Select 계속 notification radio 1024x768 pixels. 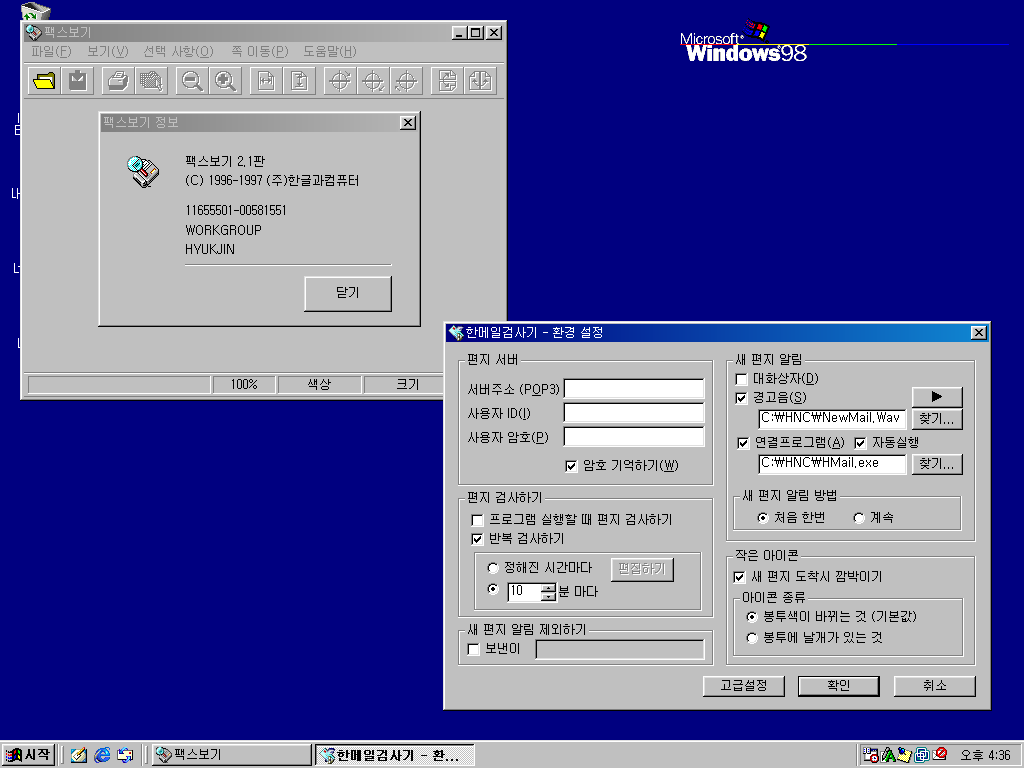tap(859, 518)
